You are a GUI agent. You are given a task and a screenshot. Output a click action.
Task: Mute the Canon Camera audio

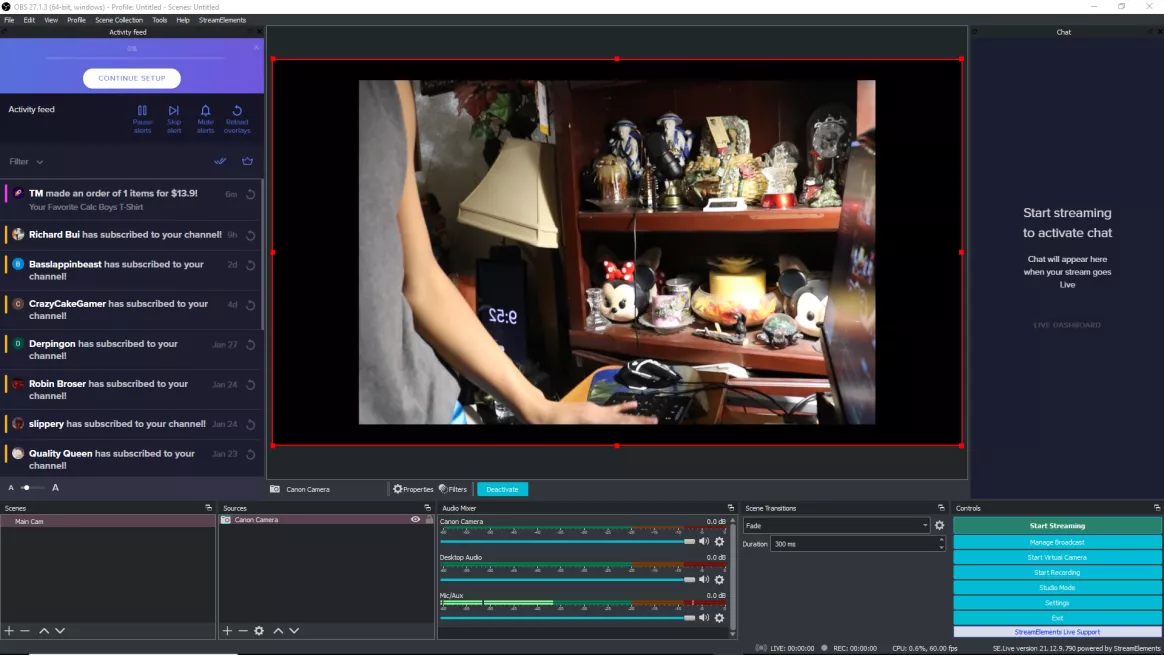pyautogui.click(x=704, y=541)
